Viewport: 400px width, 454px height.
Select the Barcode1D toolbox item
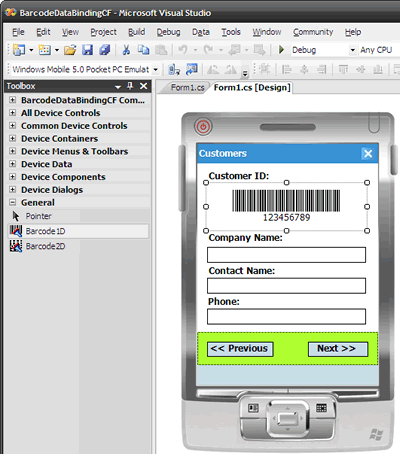pos(78,231)
